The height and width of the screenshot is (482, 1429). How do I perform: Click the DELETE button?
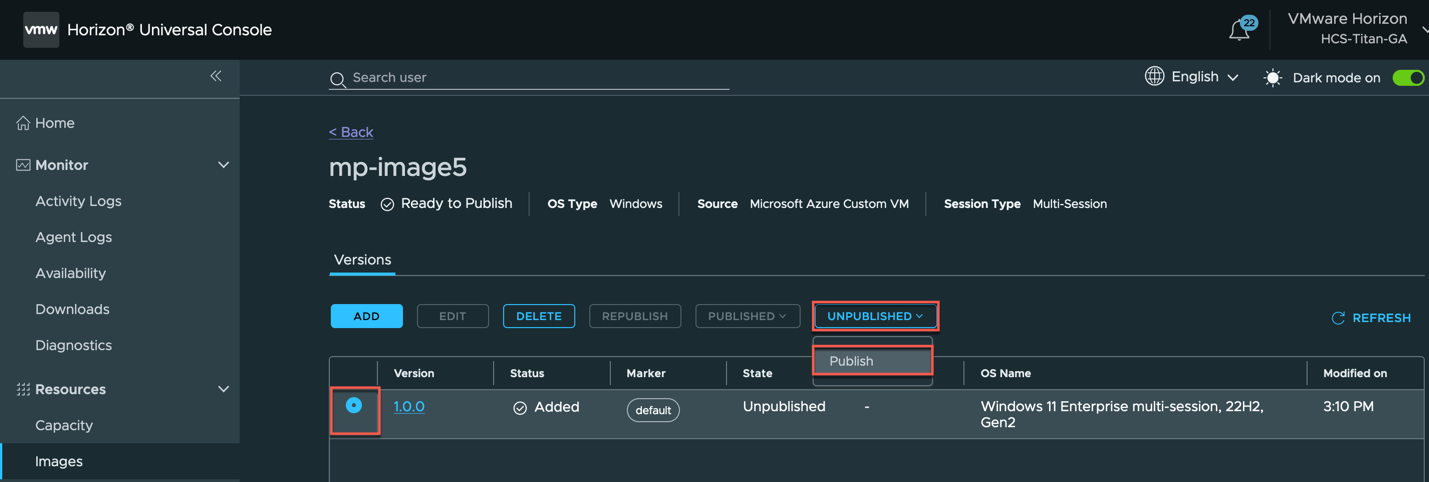pos(539,316)
